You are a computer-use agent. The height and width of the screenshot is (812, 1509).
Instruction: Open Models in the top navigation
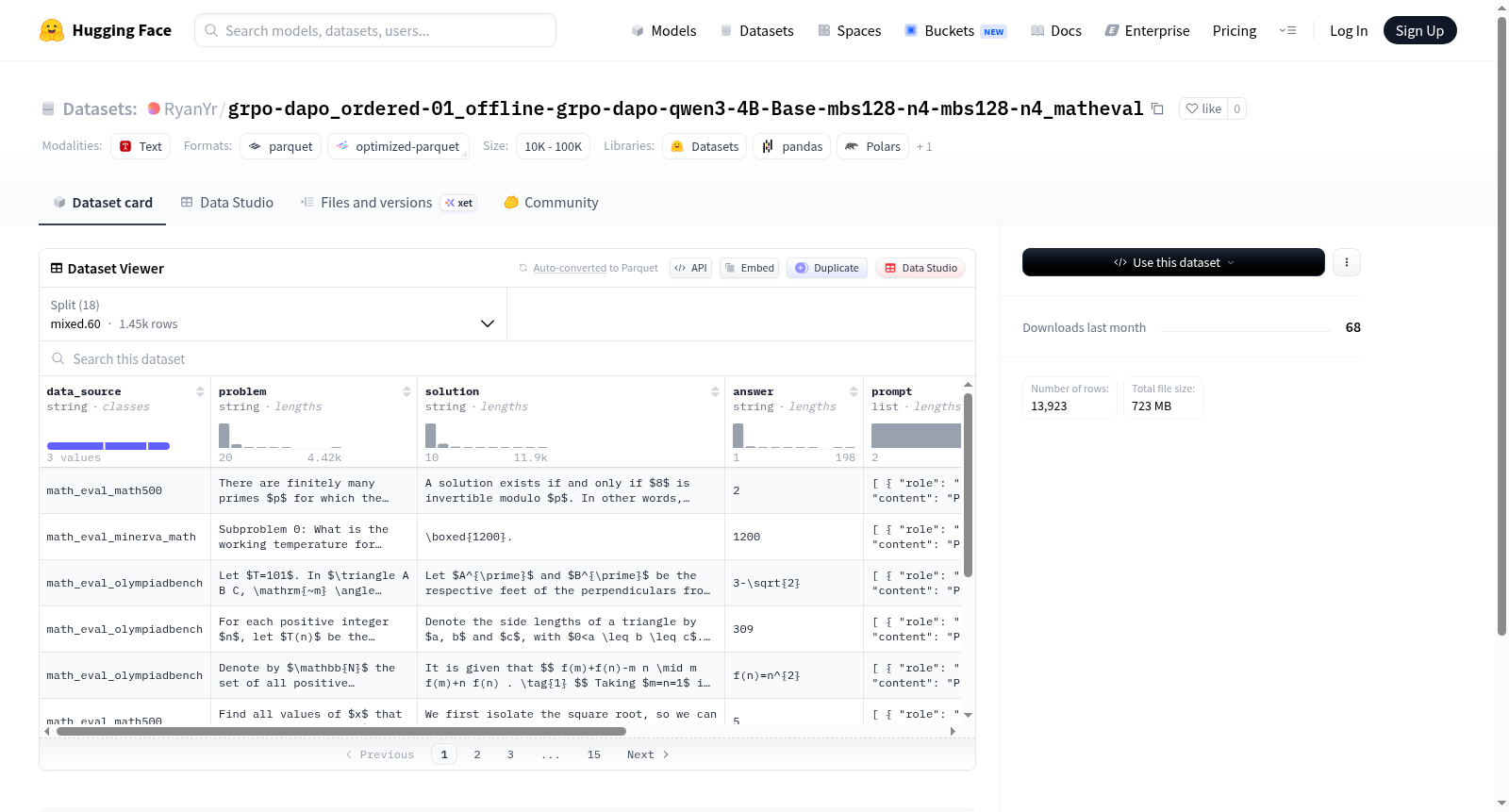point(663,30)
